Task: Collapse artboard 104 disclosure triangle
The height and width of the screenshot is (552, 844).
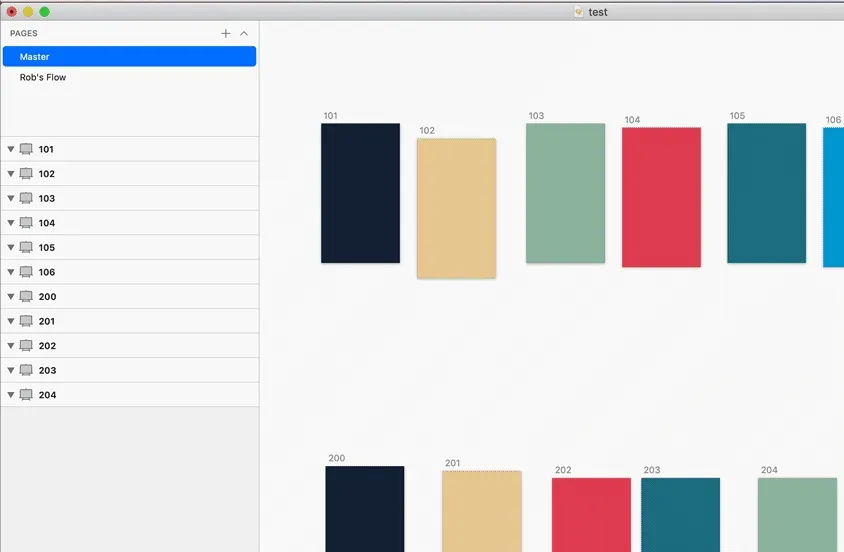Action: (11, 223)
